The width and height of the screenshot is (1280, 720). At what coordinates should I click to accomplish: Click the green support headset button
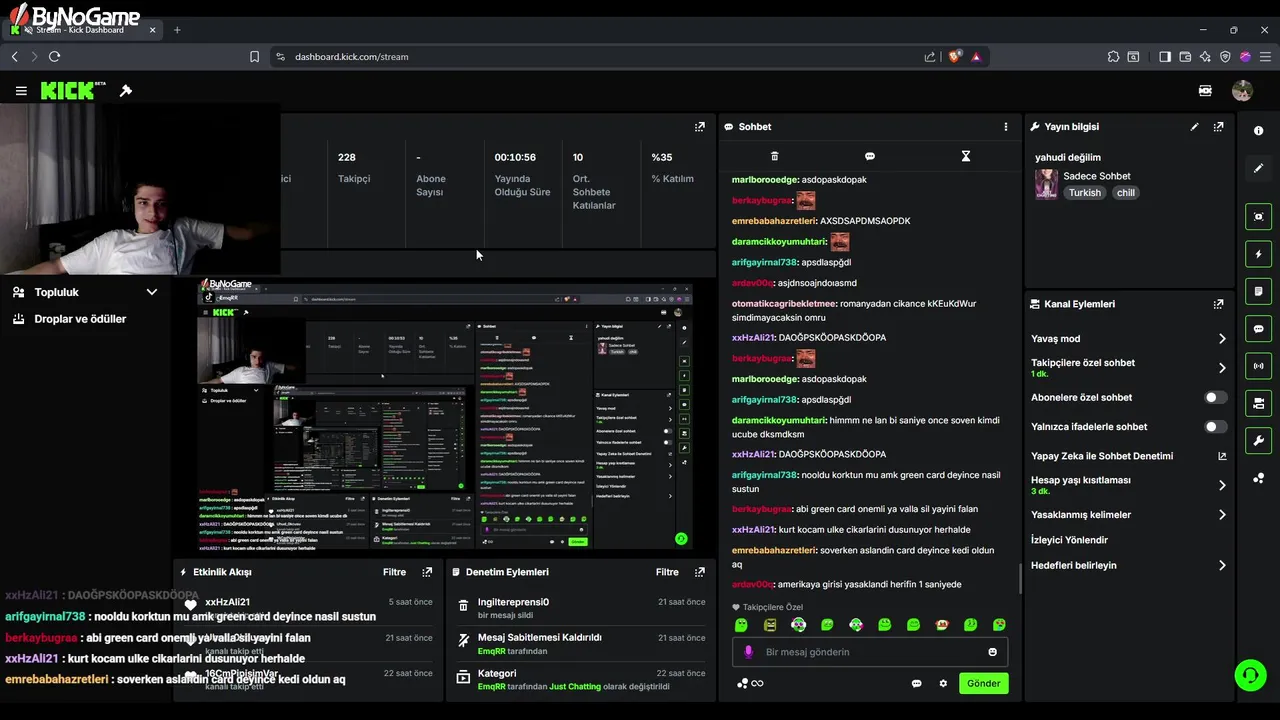(1250, 675)
